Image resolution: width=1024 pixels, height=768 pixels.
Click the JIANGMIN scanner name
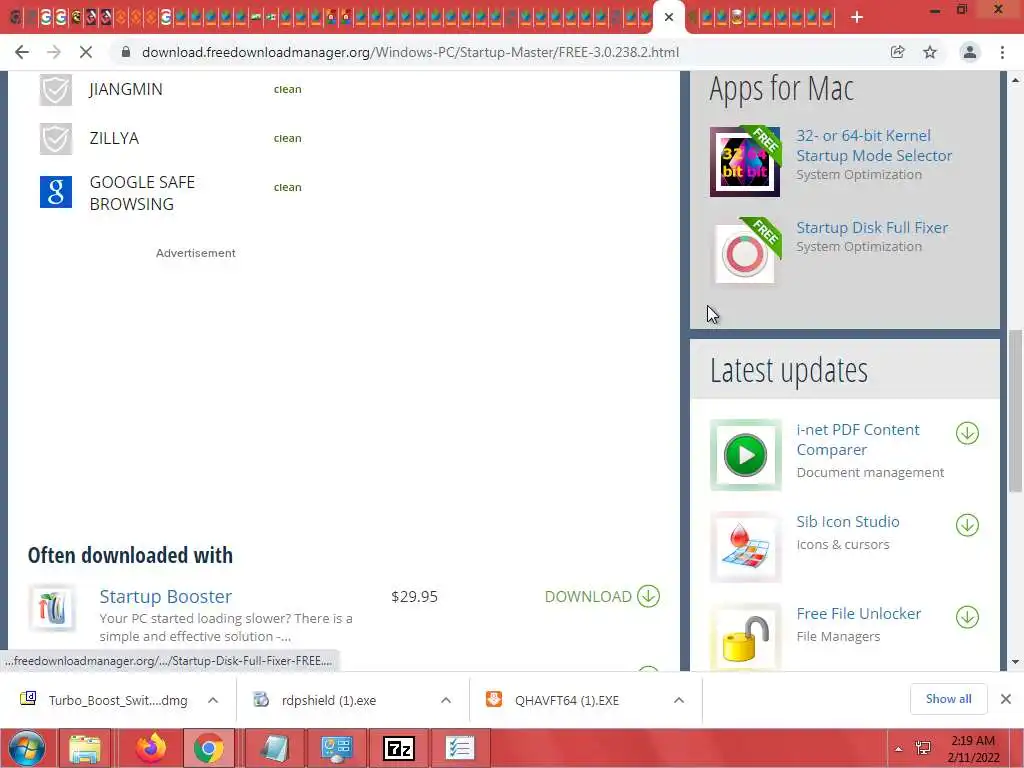126,89
